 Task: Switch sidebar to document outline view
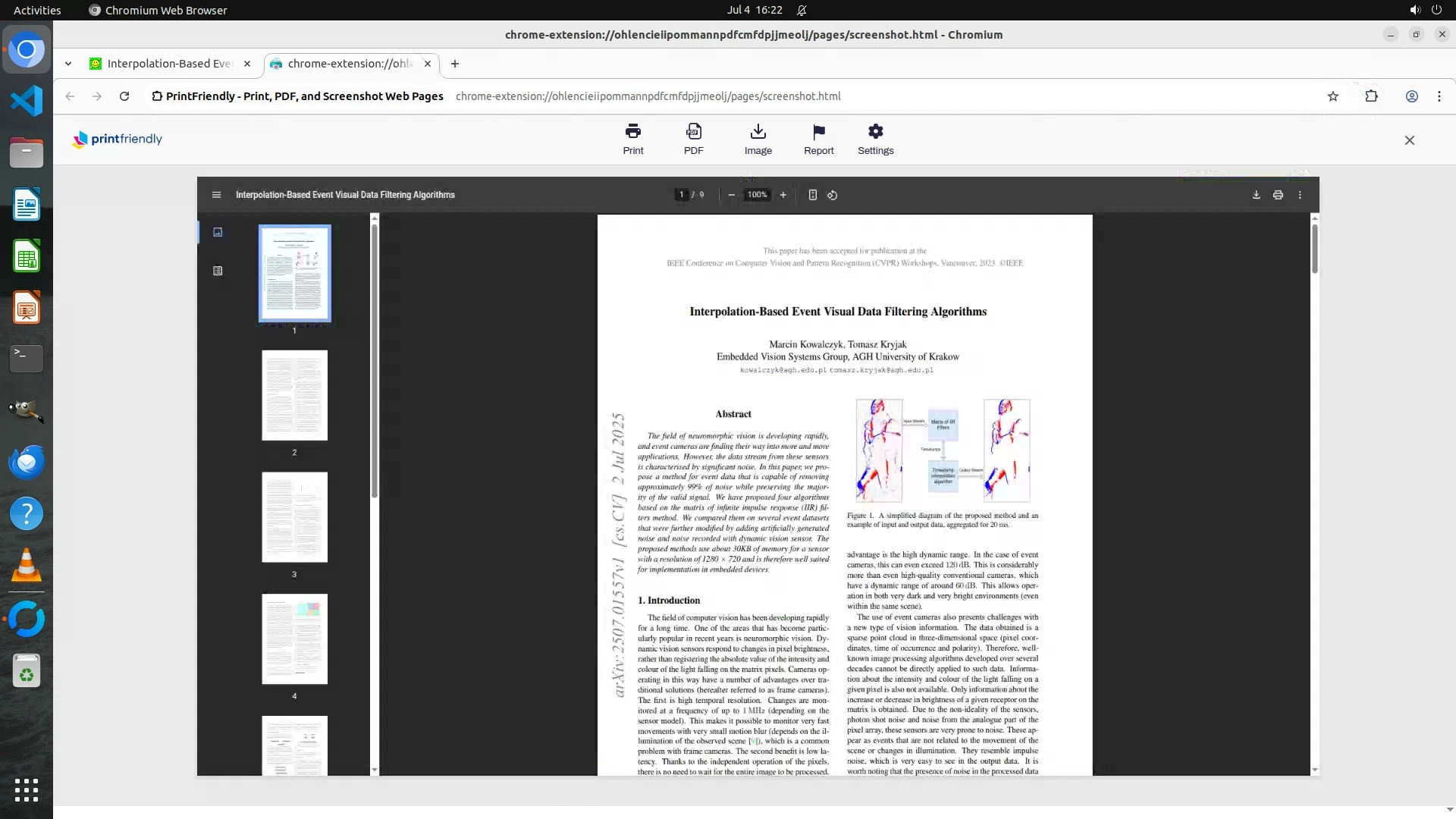(218, 271)
